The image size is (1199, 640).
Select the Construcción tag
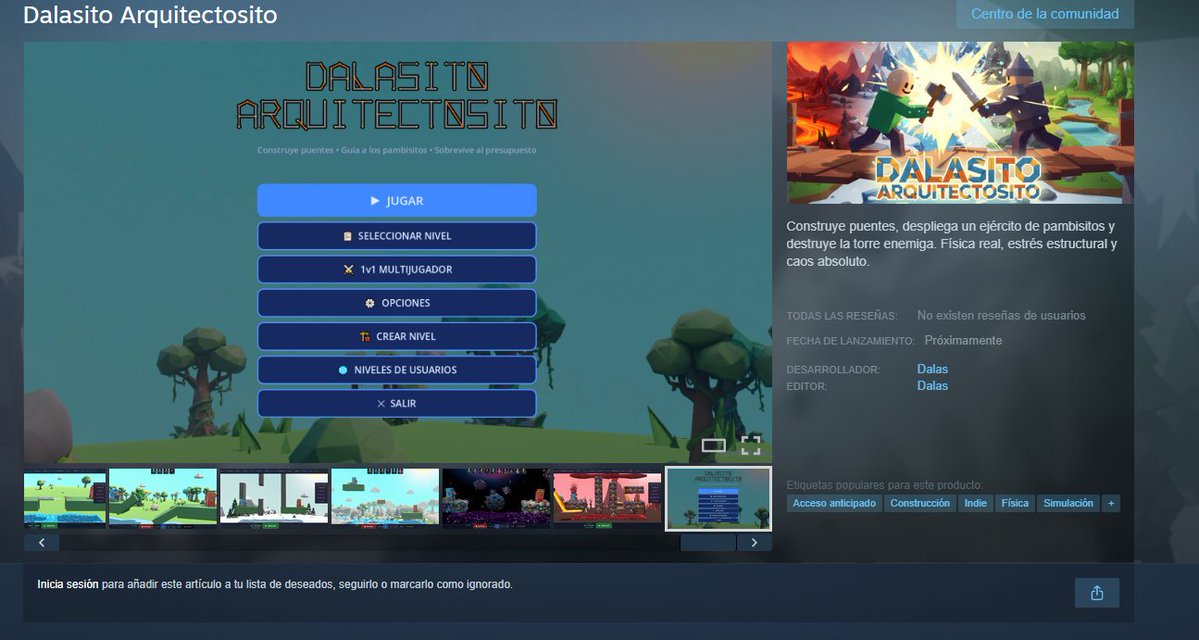(920, 503)
